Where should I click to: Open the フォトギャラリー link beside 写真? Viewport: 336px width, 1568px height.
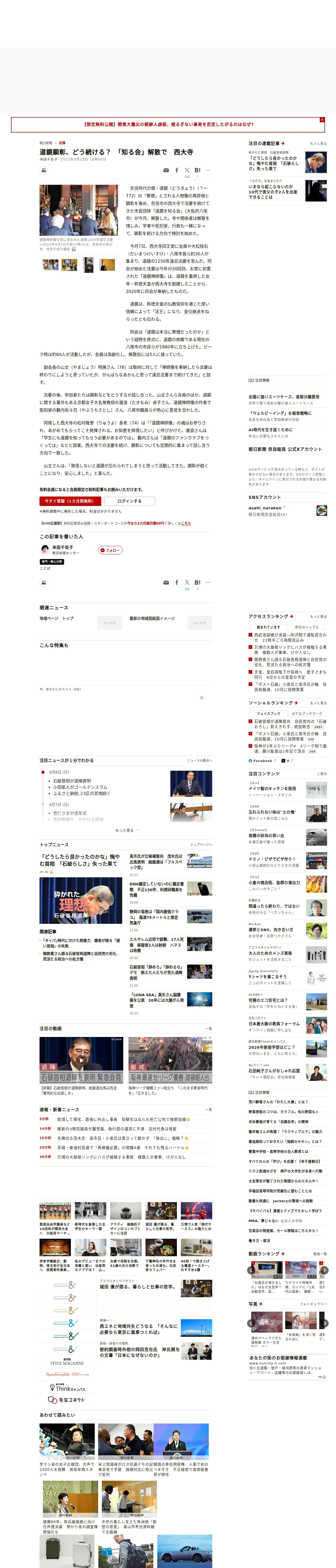[313, 1304]
